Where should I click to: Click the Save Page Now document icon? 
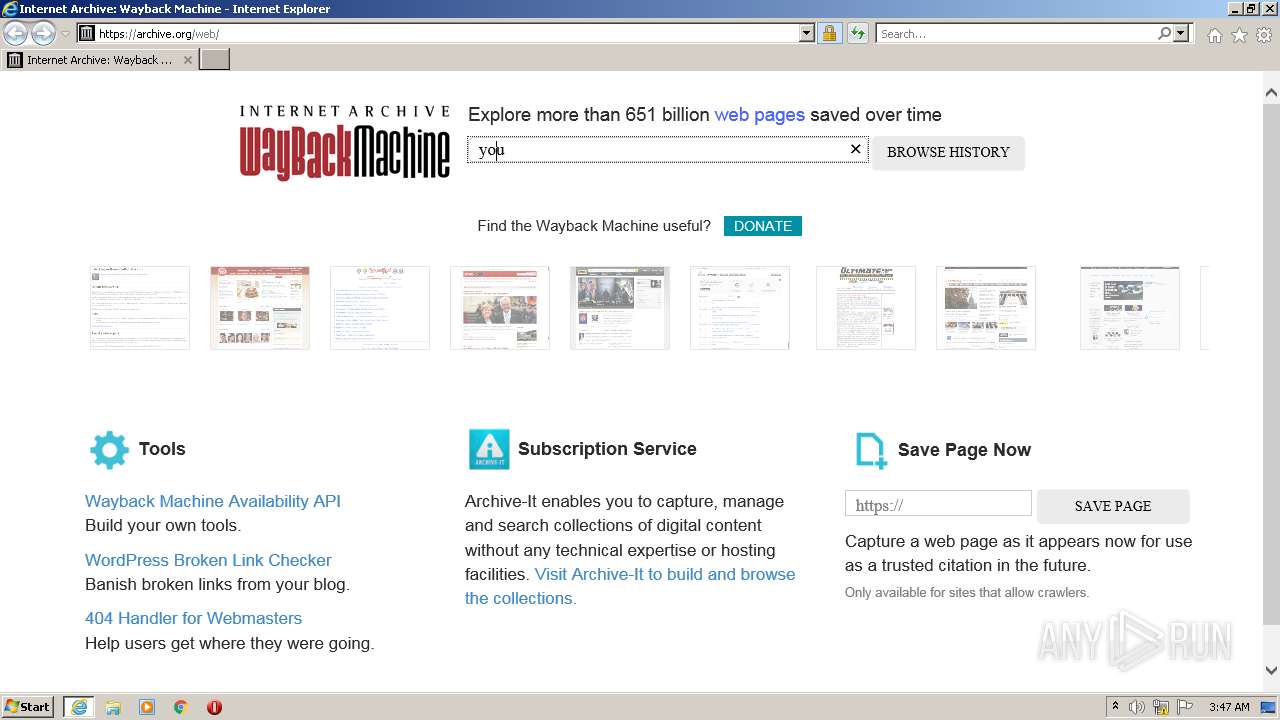point(871,450)
